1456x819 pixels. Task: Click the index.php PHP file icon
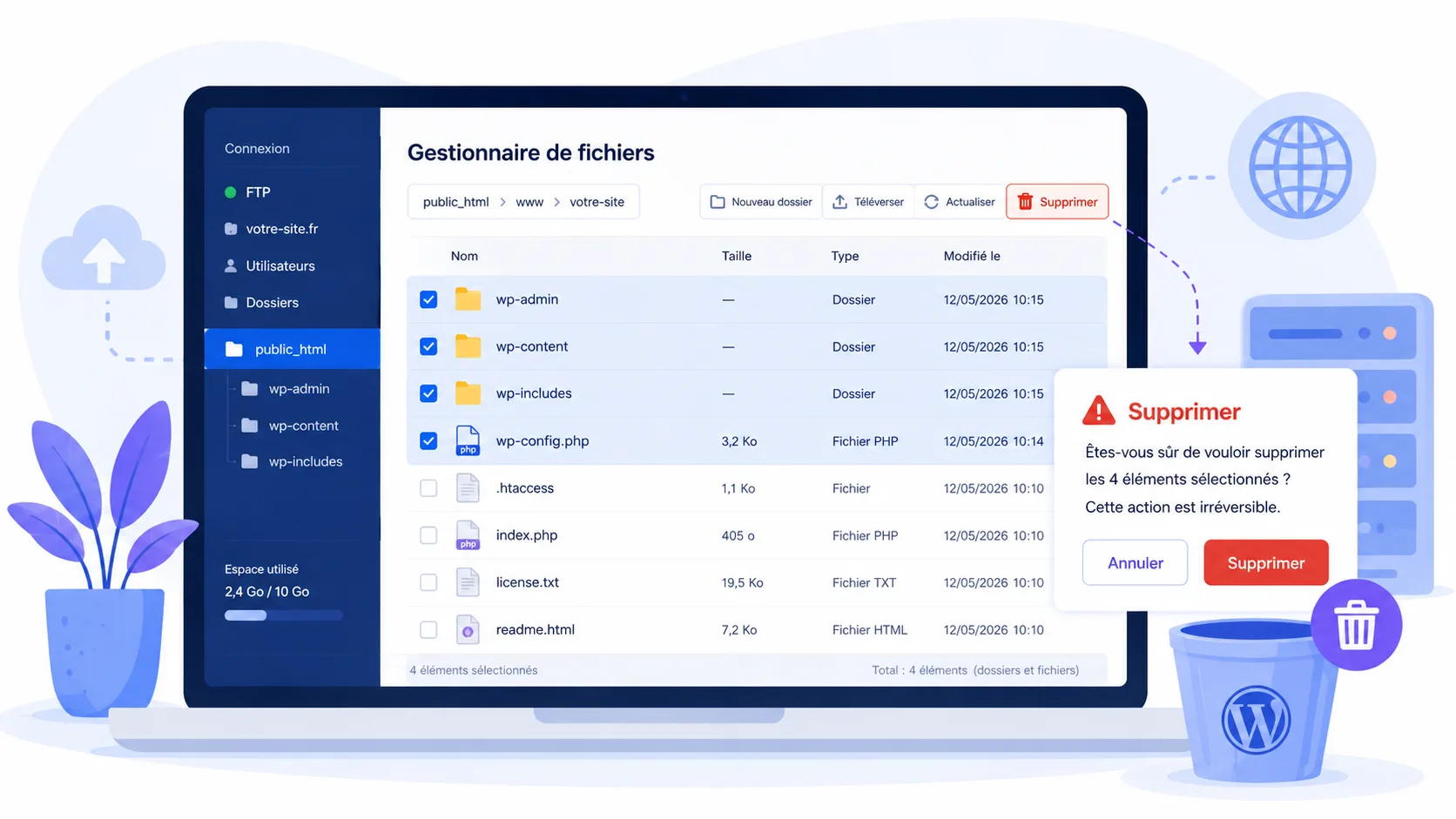(x=468, y=535)
